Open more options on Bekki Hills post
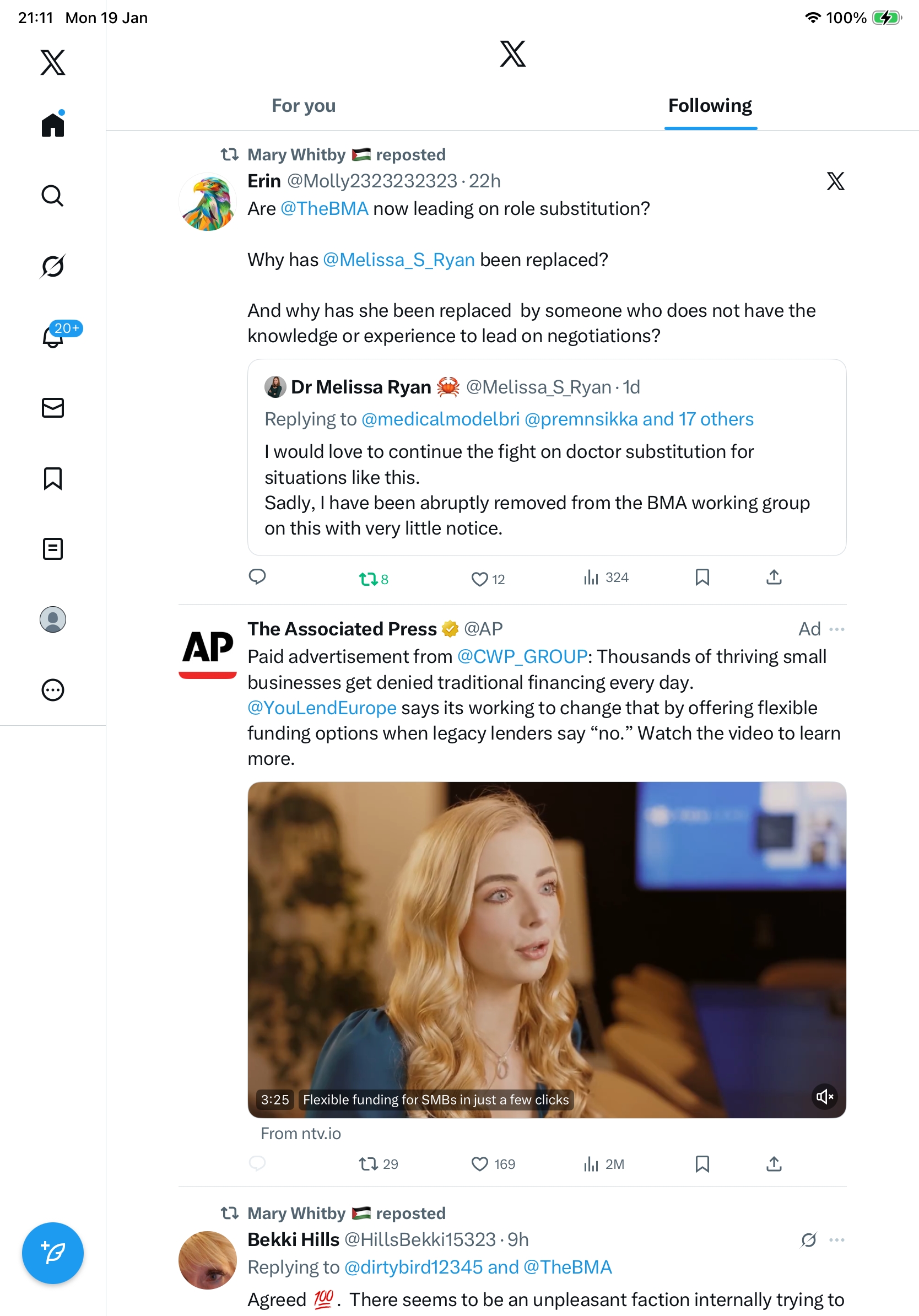The width and height of the screenshot is (919, 1316). coord(836,1240)
